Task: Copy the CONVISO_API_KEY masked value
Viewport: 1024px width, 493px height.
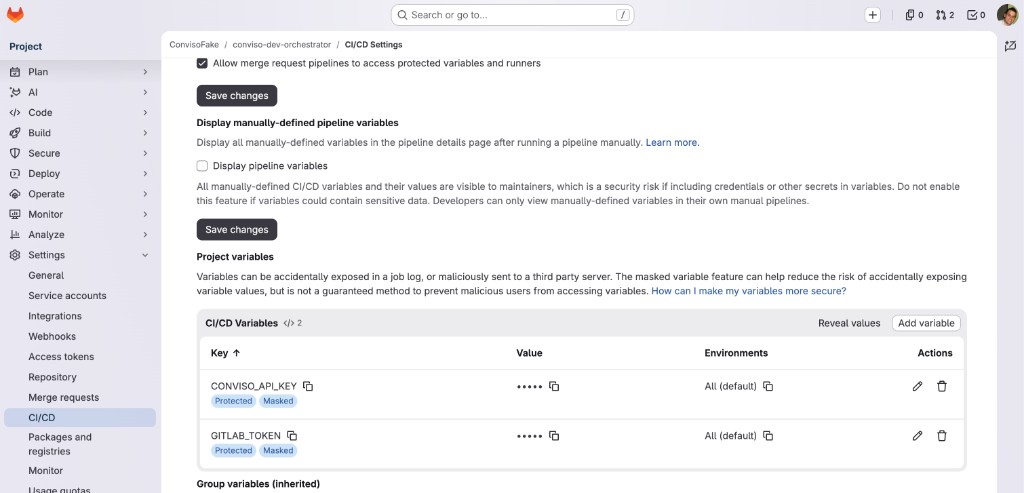Action: pos(554,386)
